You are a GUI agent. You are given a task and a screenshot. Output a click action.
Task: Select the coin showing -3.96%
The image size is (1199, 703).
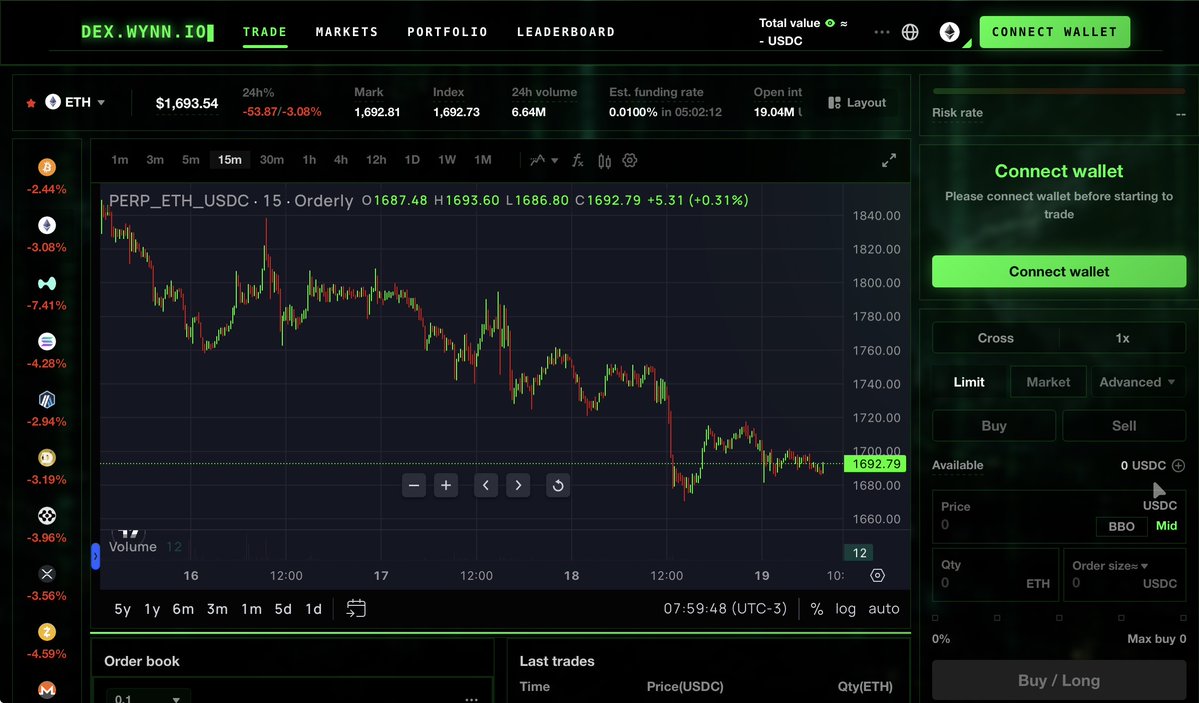47,516
